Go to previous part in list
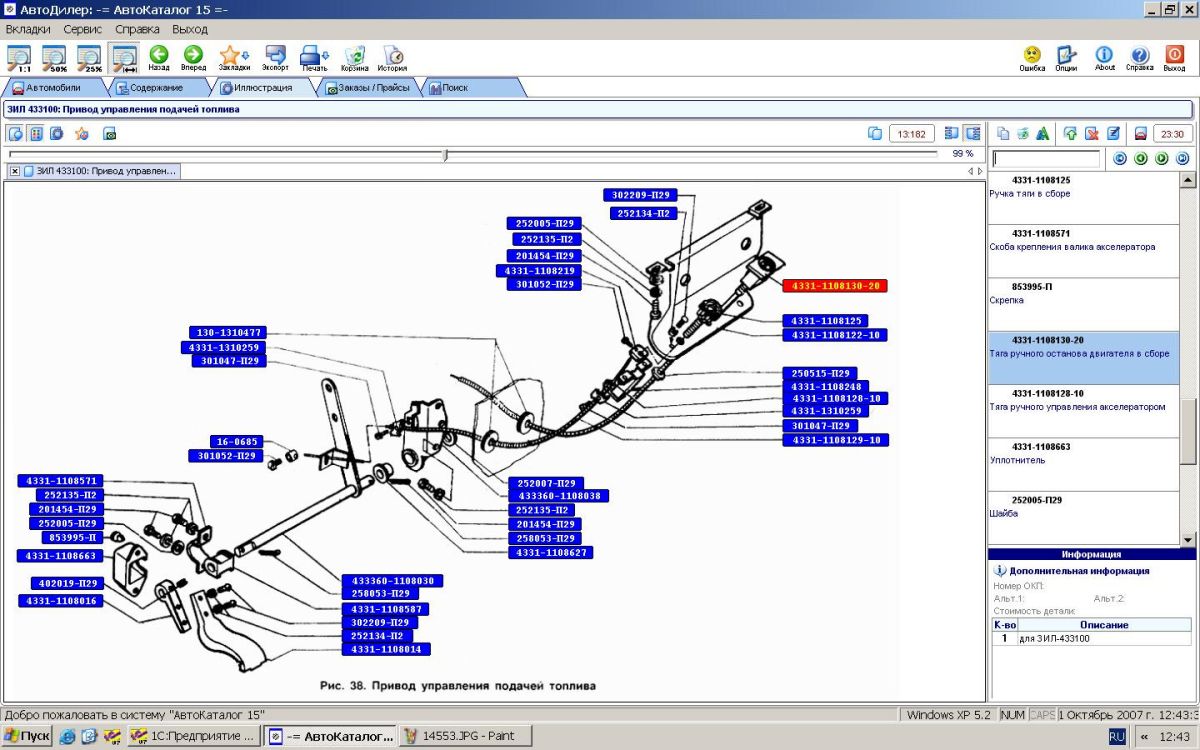Viewport: 1200px width, 750px height. click(1140, 159)
